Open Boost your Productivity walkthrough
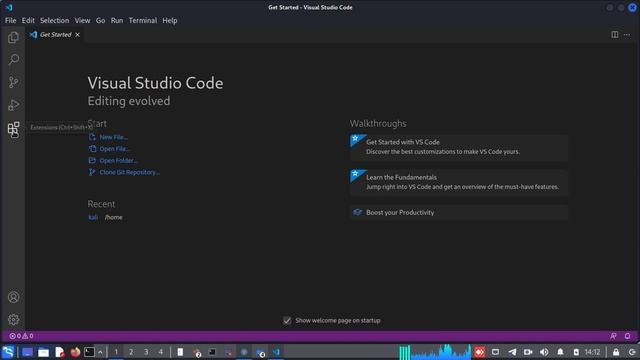Image resolution: width=640 pixels, height=360 pixels. pos(459,212)
